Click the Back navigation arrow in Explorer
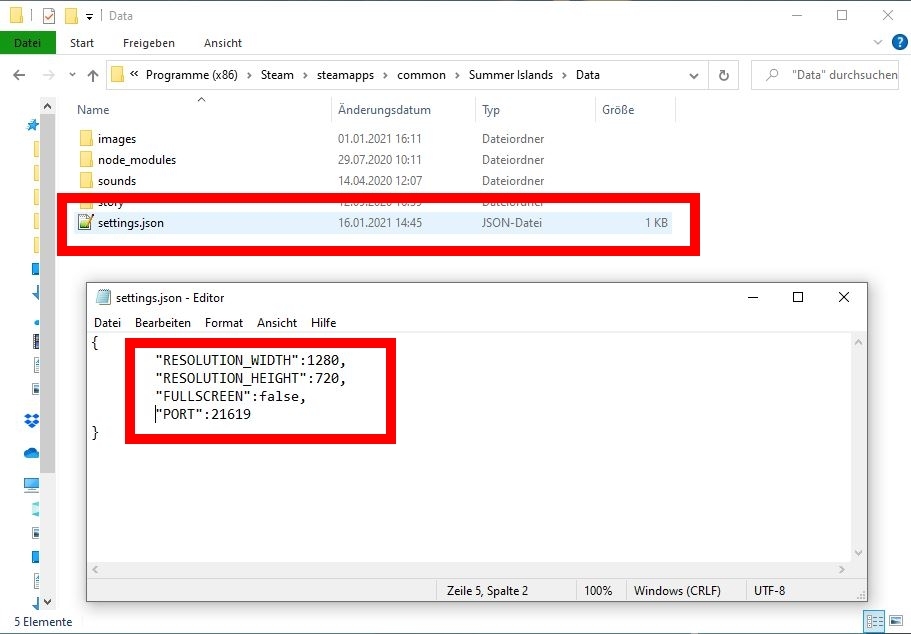 click(x=19, y=75)
